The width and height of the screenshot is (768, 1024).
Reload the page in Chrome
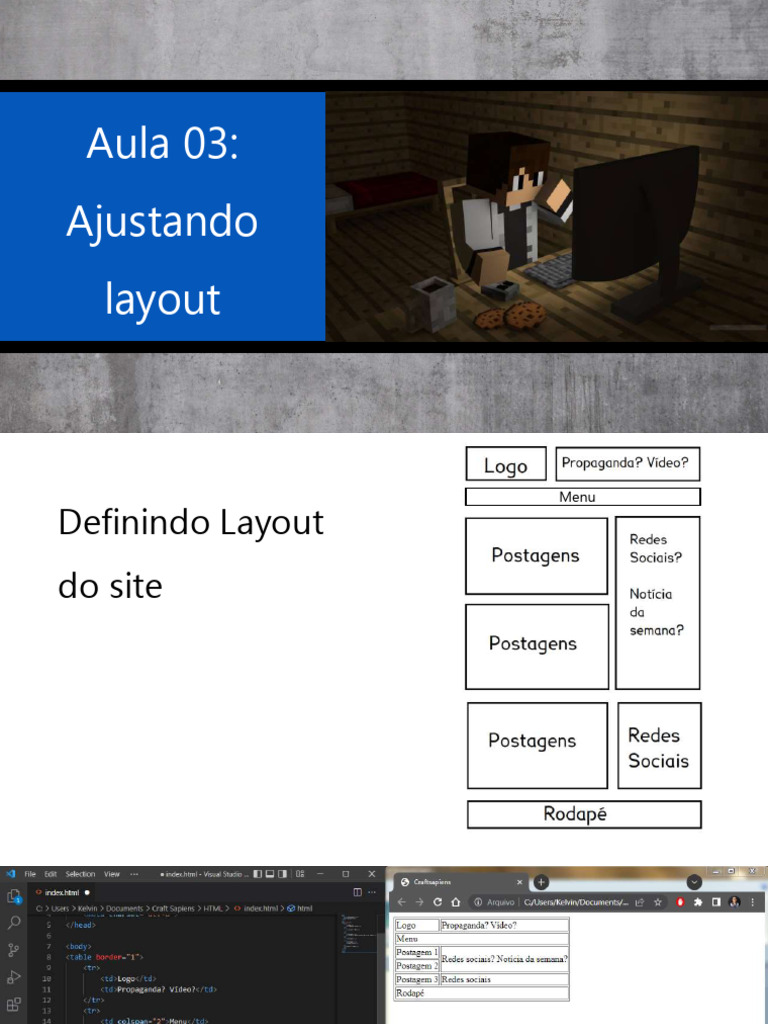pos(438,902)
